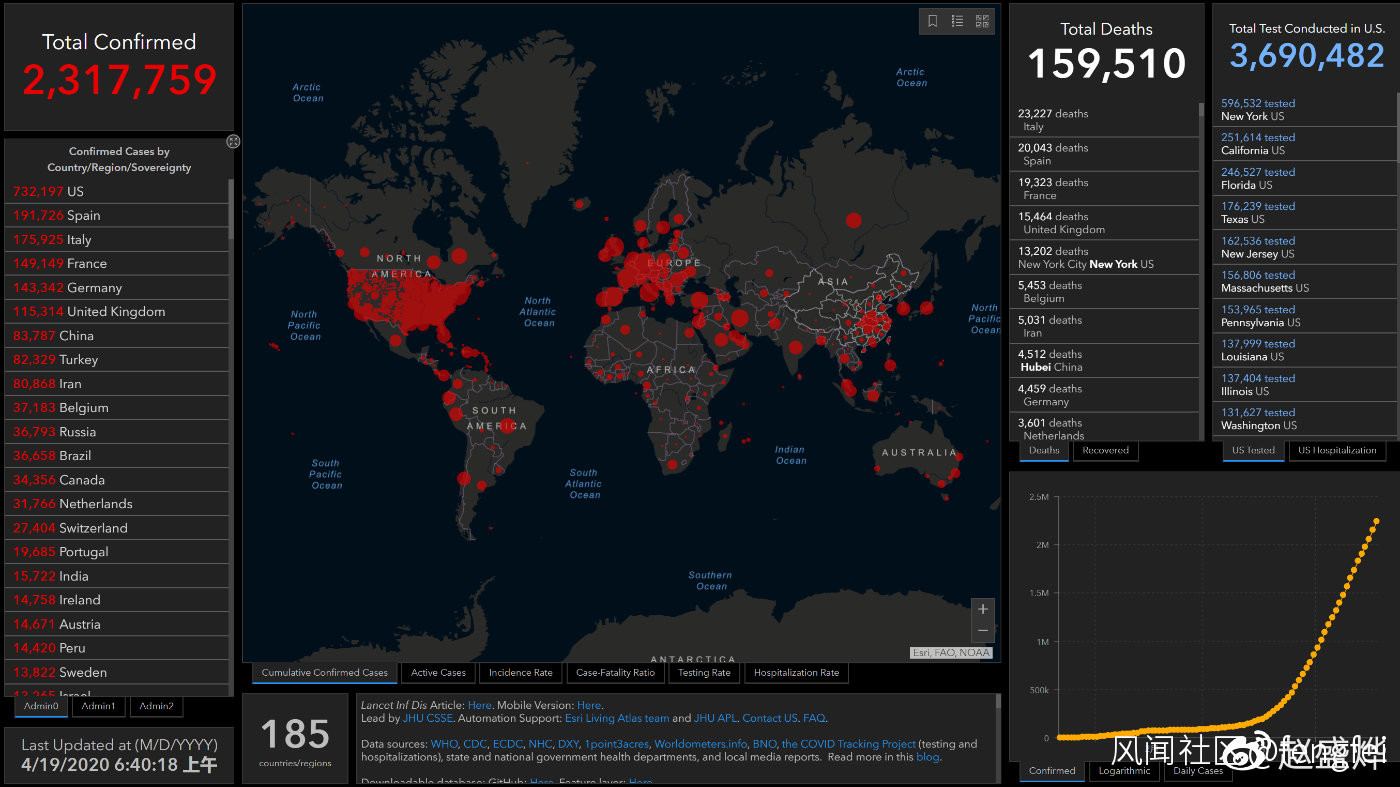Viewport: 1400px width, 787px height.
Task: Click the Contact US link
Action: (x=770, y=718)
